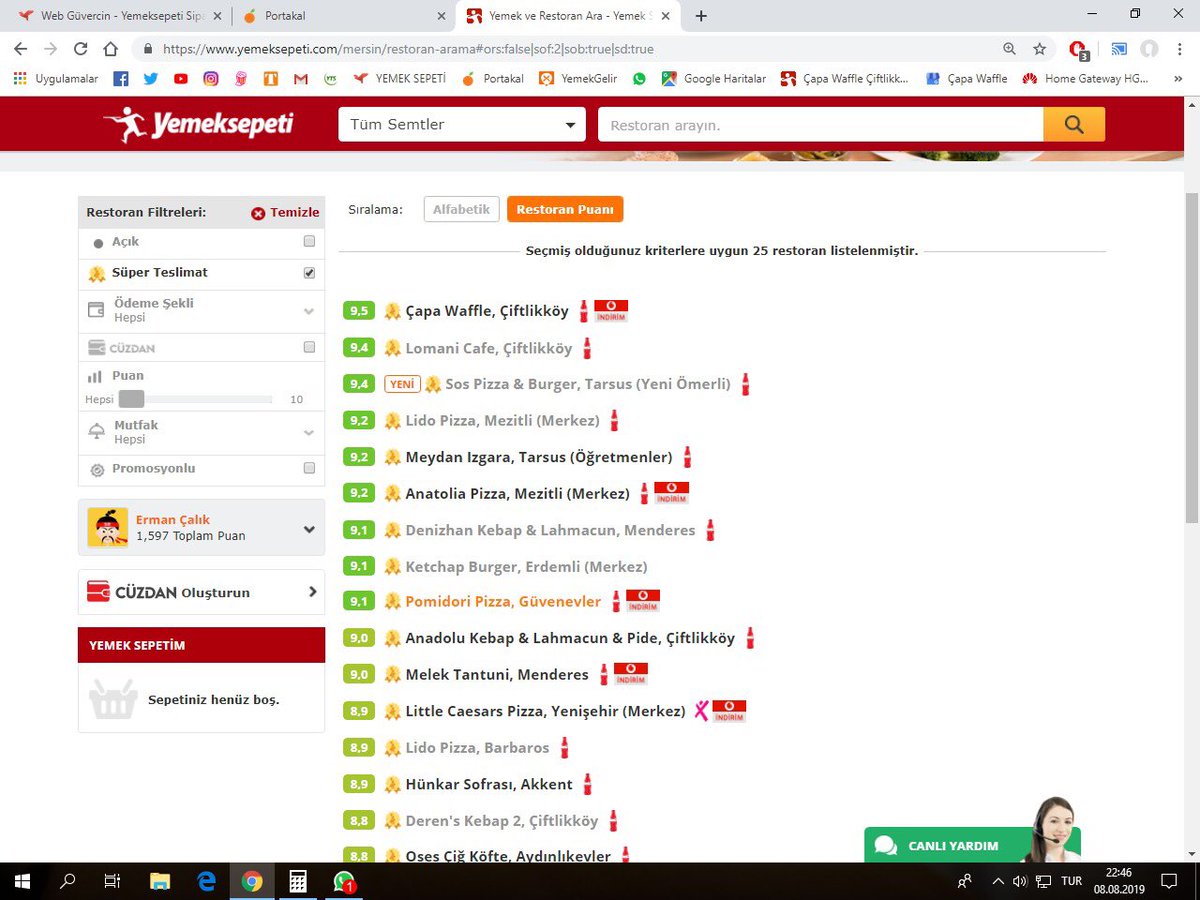
Task: Open a new browser tab
Action: pyautogui.click(x=701, y=16)
